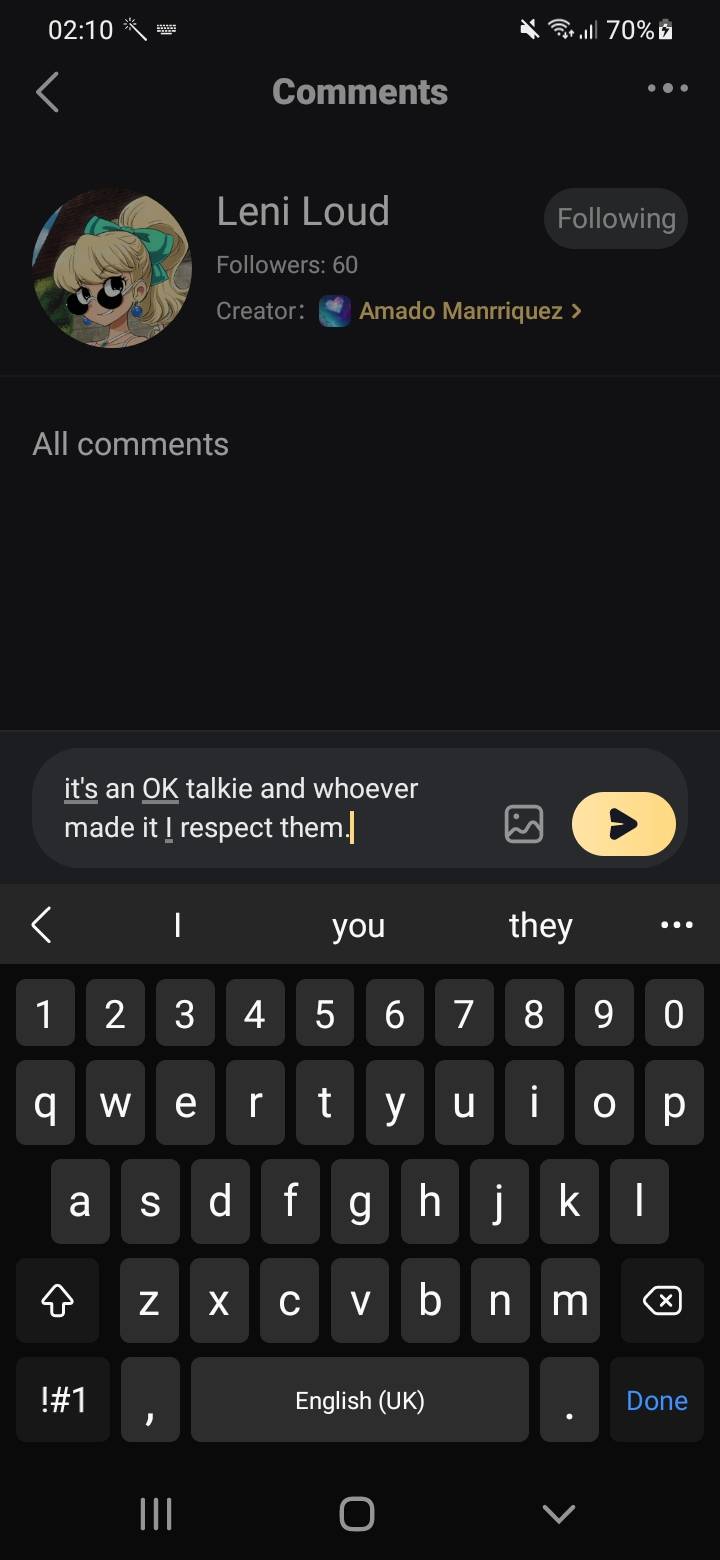Hide the keyboard using the down chevron
The image size is (720, 1560).
(x=558, y=1513)
